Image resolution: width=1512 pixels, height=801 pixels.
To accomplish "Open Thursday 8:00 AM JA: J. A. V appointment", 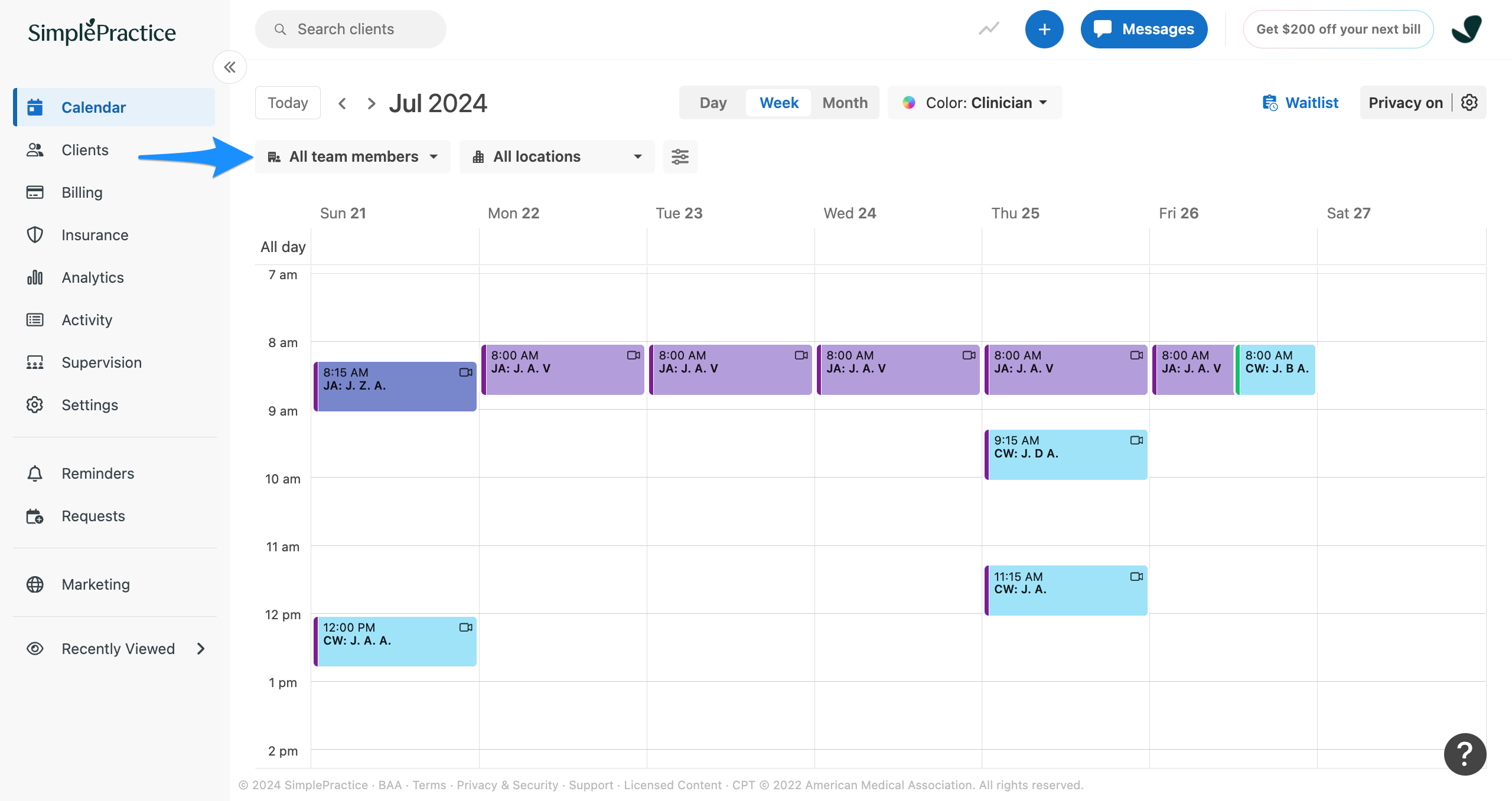I will 1066,370.
